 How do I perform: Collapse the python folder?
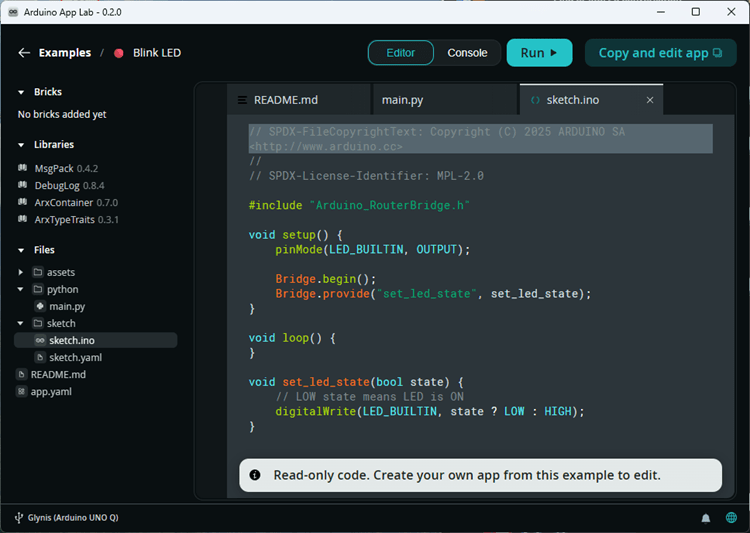coord(21,289)
